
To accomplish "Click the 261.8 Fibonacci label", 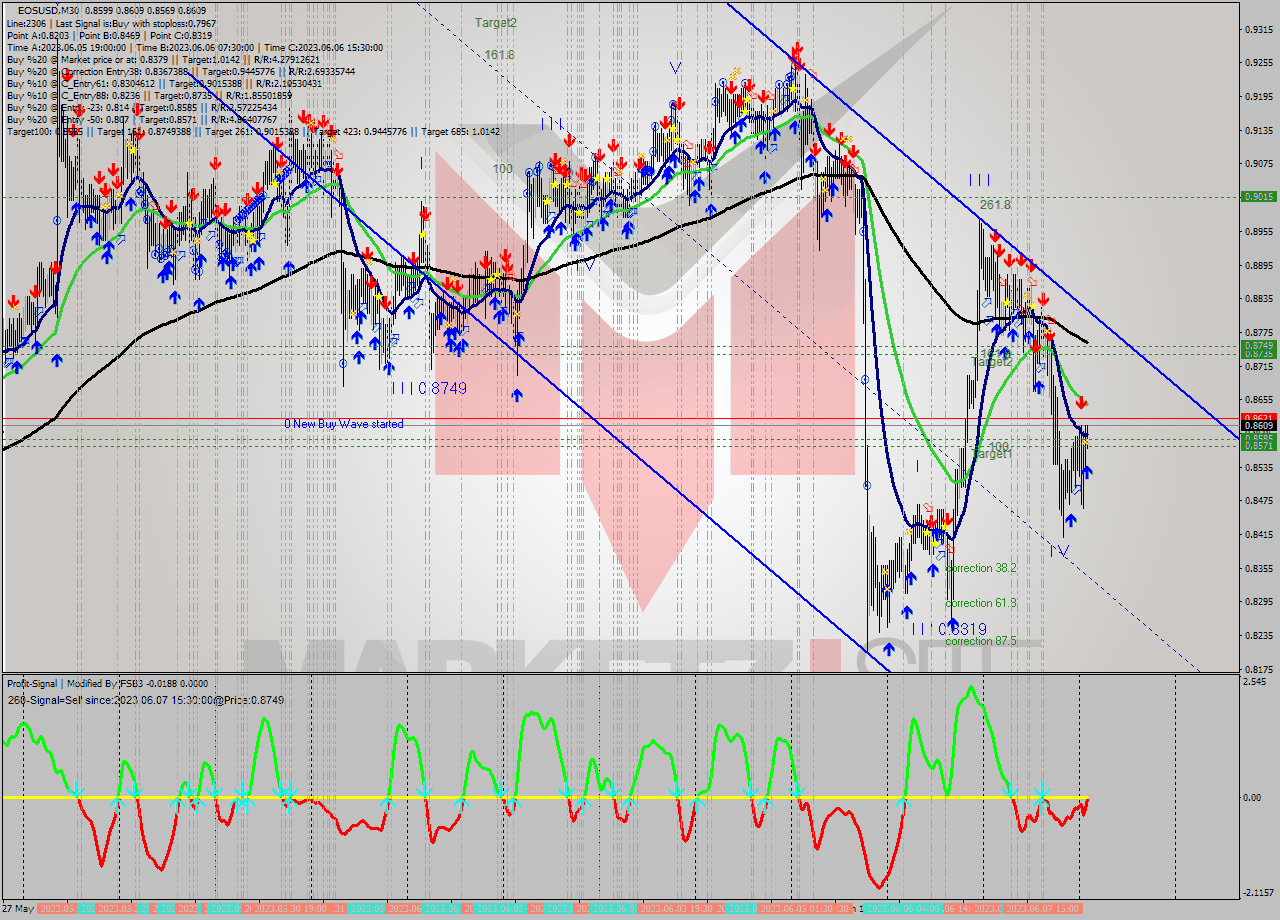I will click(x=995, y=204).
